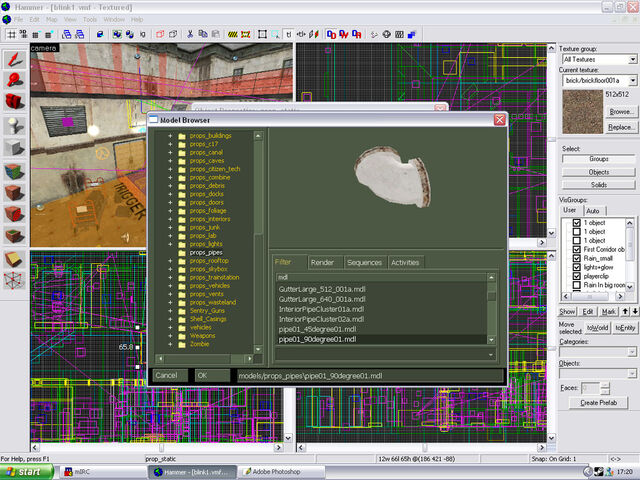Uncheck the First Corridor ob visgroup
640x480 pixels.
(577, 249)
